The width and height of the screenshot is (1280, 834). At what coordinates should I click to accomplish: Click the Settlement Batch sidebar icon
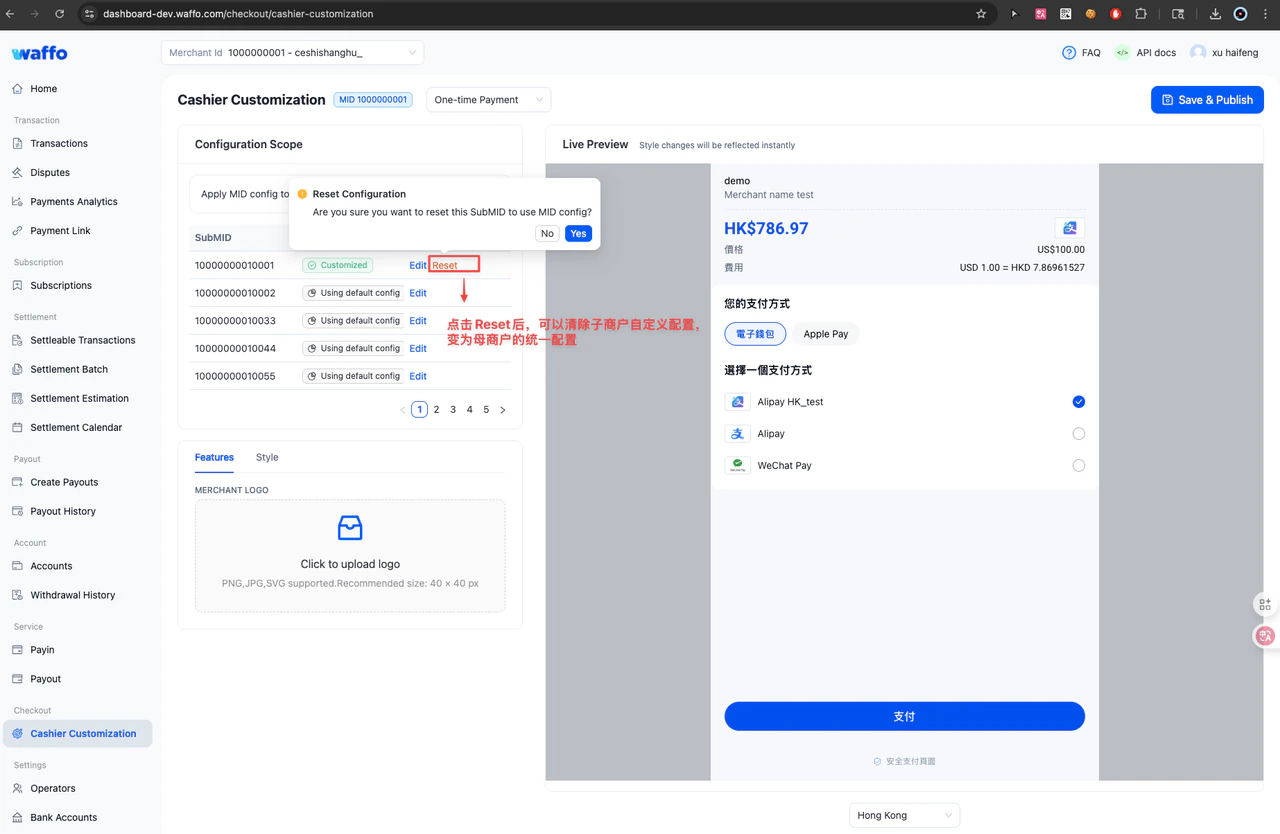17,369
